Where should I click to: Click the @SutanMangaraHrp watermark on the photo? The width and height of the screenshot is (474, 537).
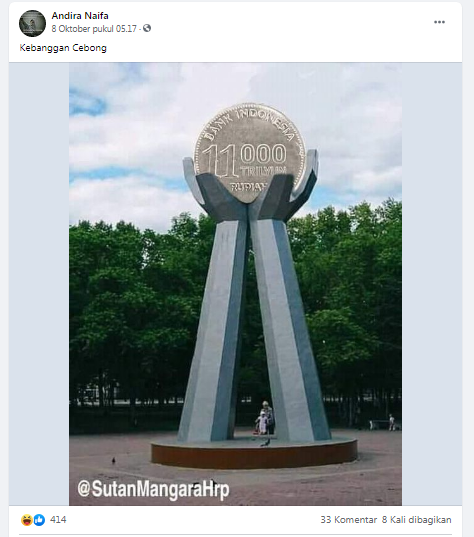153,489
